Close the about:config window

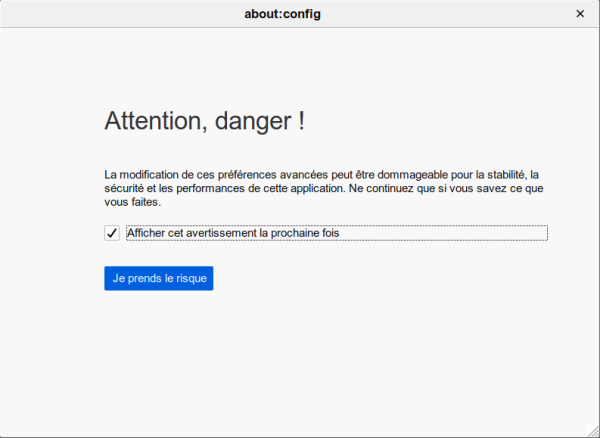[580, 14]
